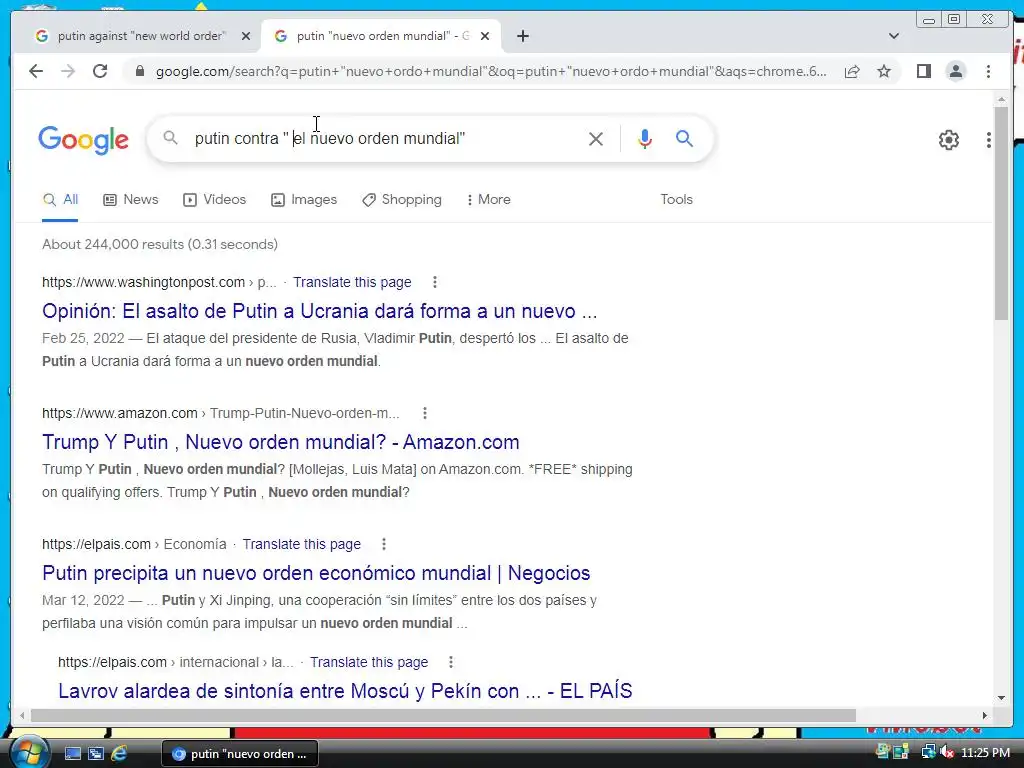
Task: Click Show Desktop in quick launch
Action: point(72,754)
